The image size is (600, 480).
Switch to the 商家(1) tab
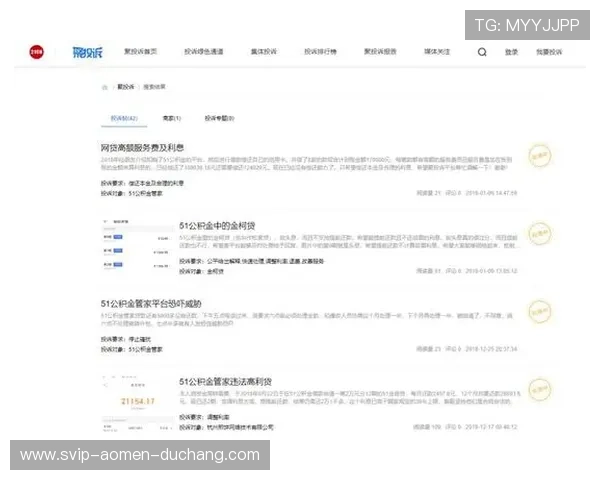[x=172, y=118]
